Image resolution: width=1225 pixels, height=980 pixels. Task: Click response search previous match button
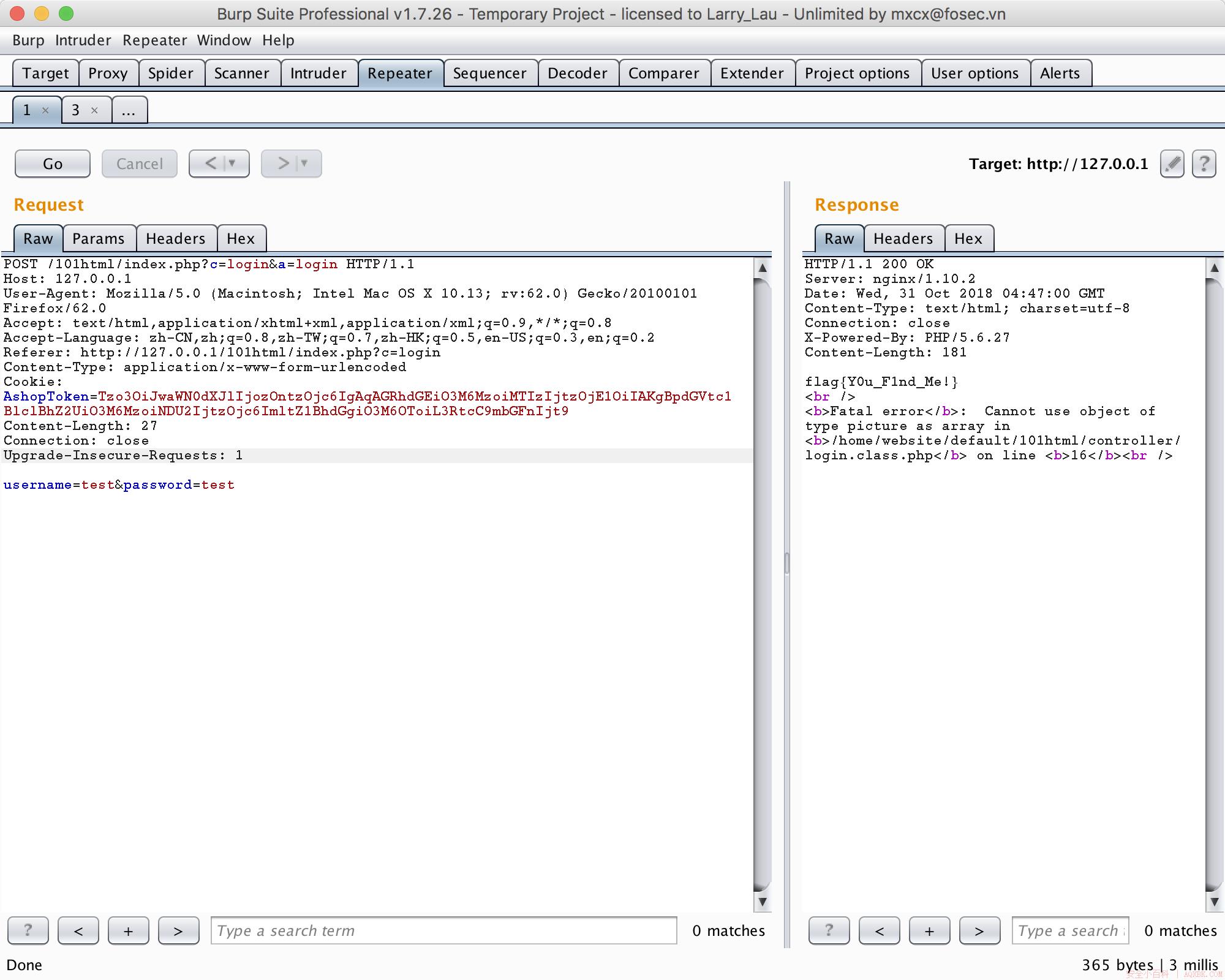[880, 931]
